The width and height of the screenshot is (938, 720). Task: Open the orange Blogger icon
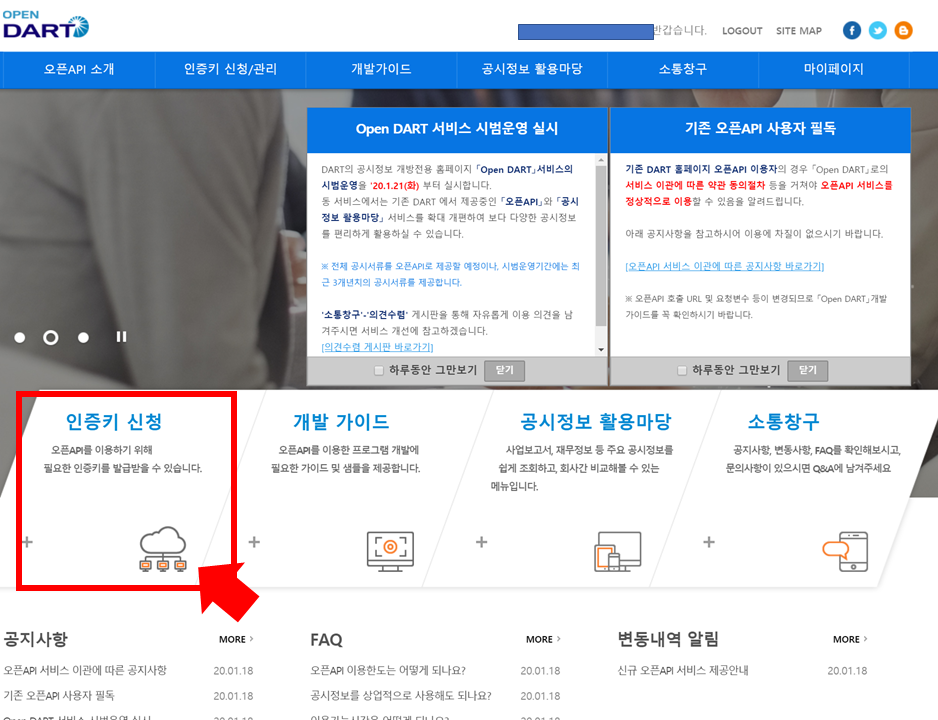903,30
